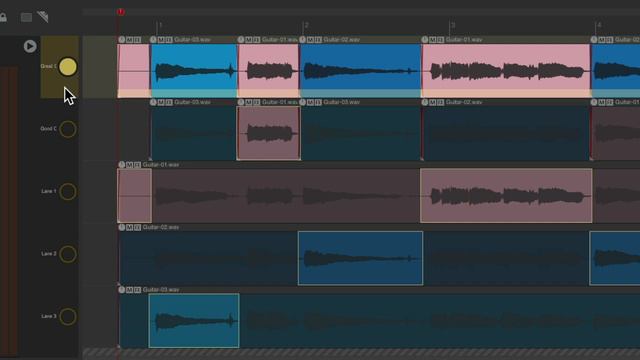Image resolution: width=640 pixels, height=360 pixels.
Task: Activate the Lane 1 selection circle
Action: pyautogui.click(x=68, y=191)
